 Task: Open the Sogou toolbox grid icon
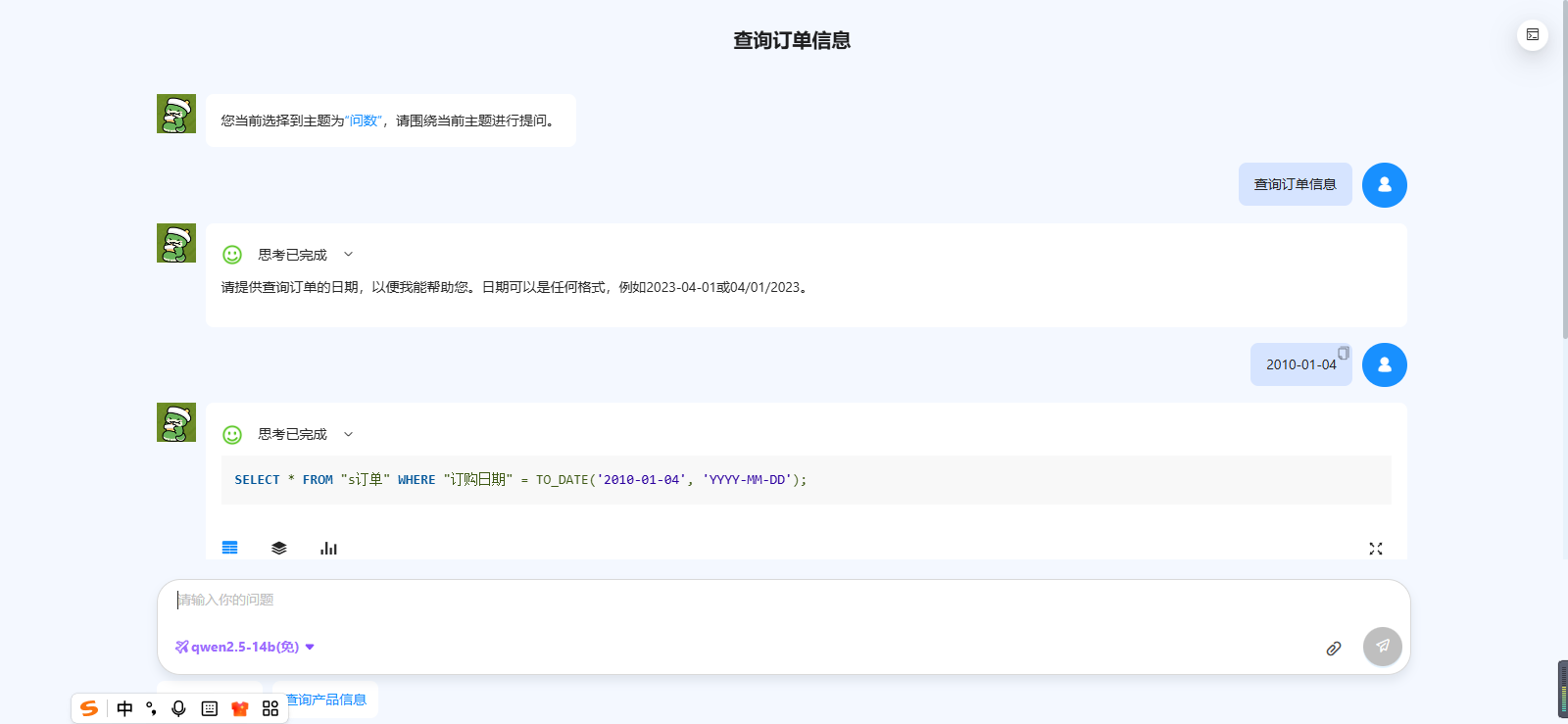click(270, 708)
